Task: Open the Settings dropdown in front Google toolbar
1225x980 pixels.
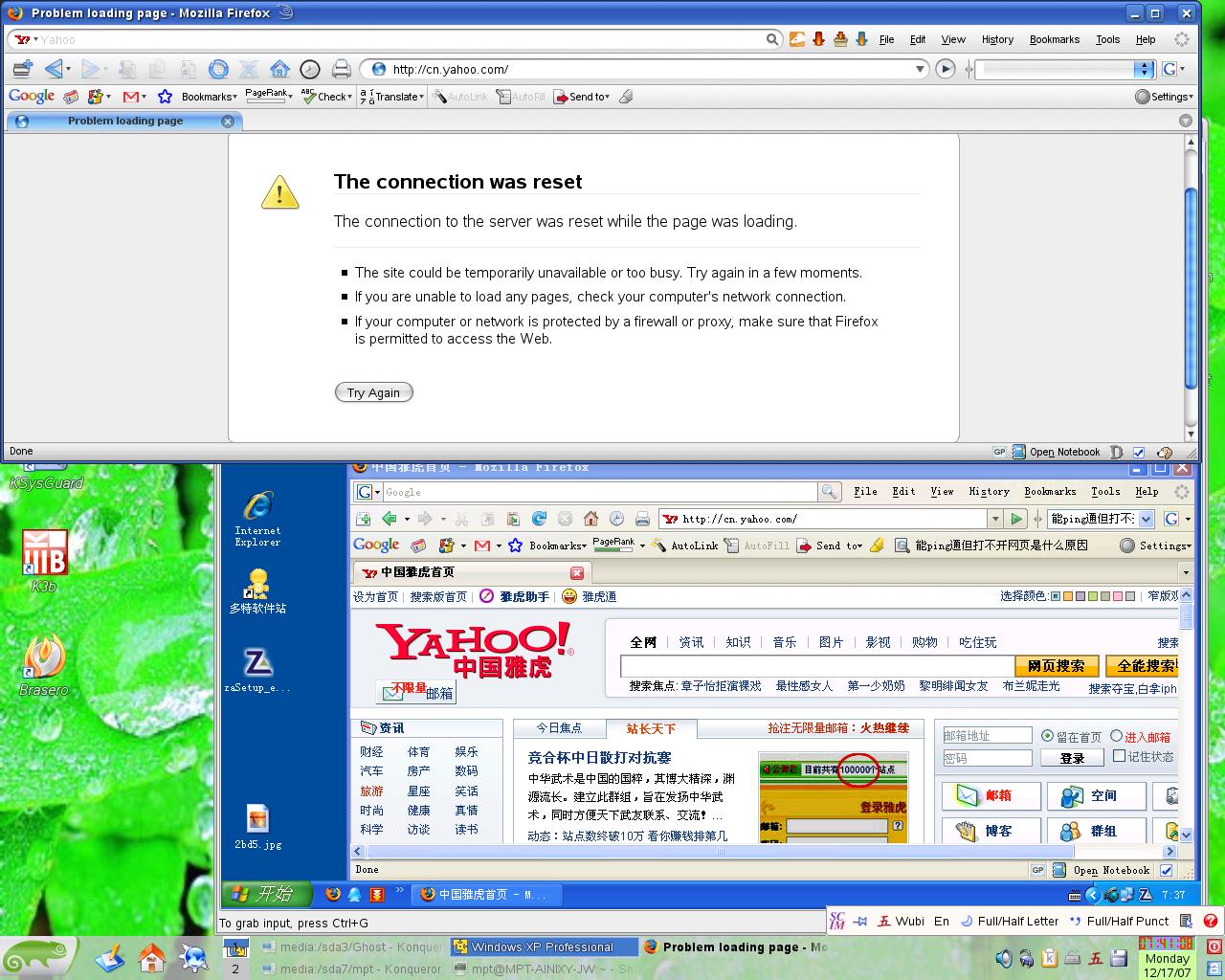Action: tap(1164, 97)
